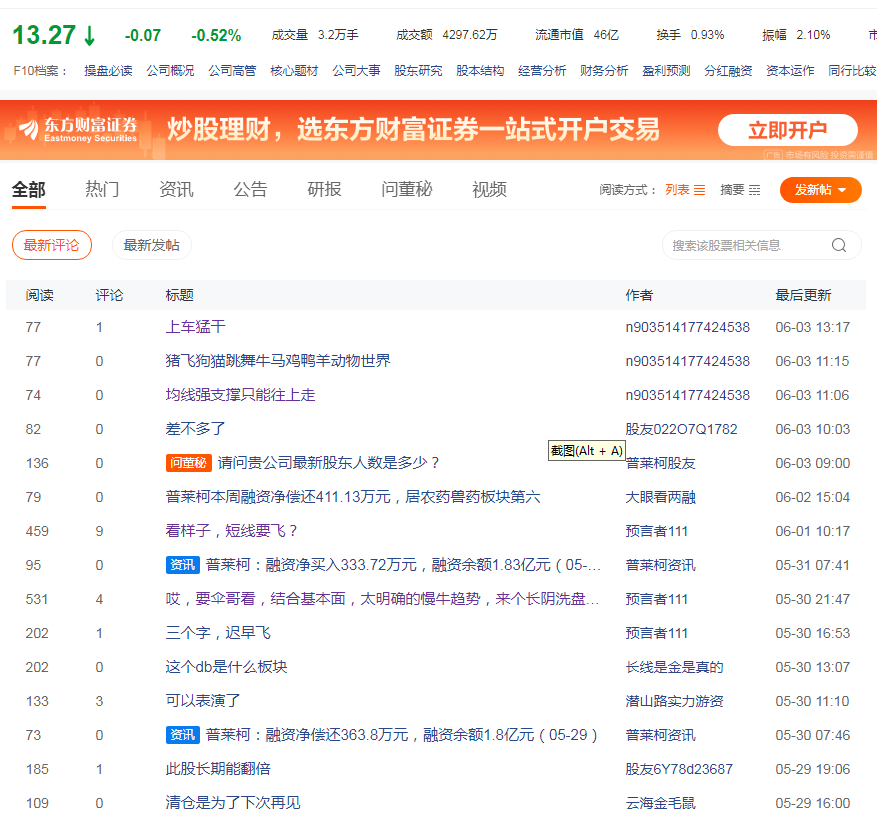
Task: Click the green down arrow beside price 13.27
Action: [90, 36]
